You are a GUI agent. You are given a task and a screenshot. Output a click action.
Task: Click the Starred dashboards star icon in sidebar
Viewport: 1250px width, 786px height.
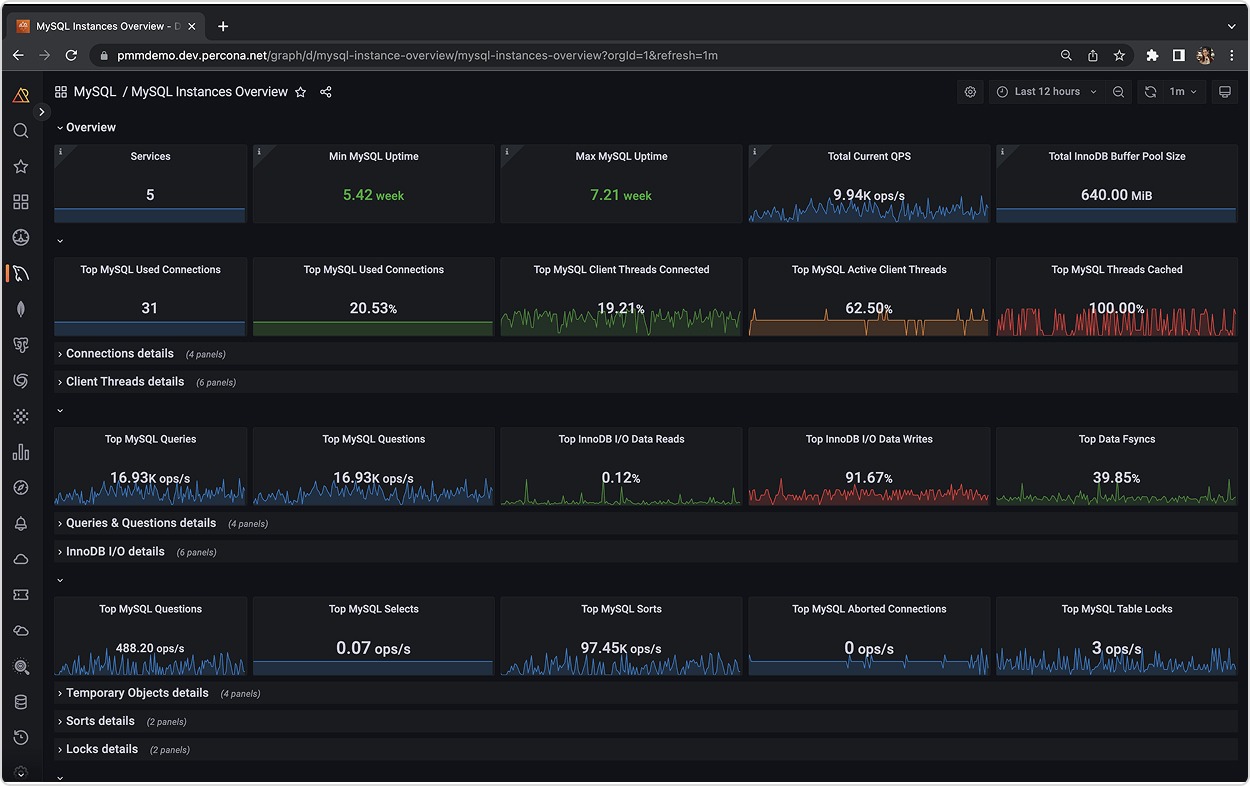(x=20, y=167)
